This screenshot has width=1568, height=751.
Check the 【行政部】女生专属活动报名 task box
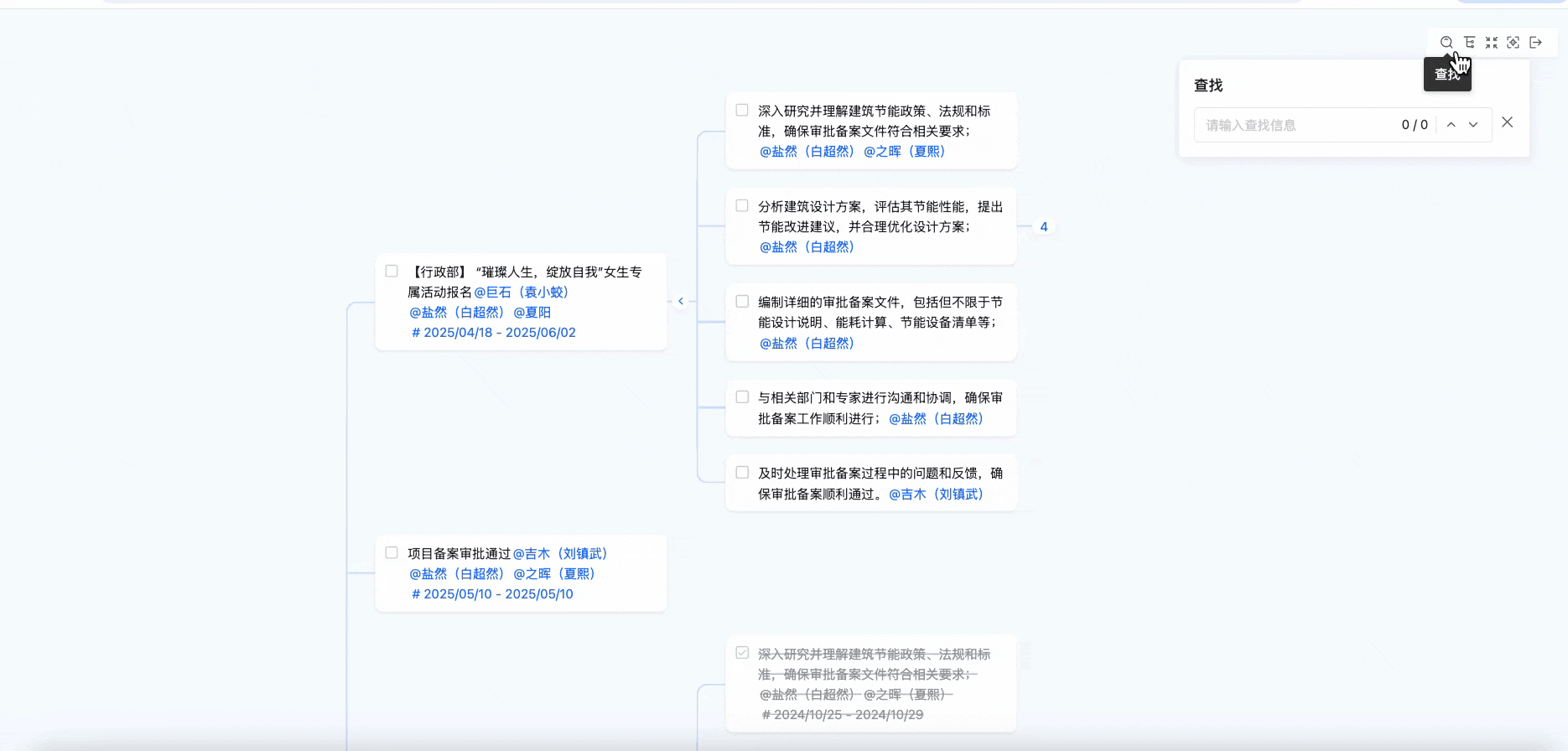coord(392,271)
